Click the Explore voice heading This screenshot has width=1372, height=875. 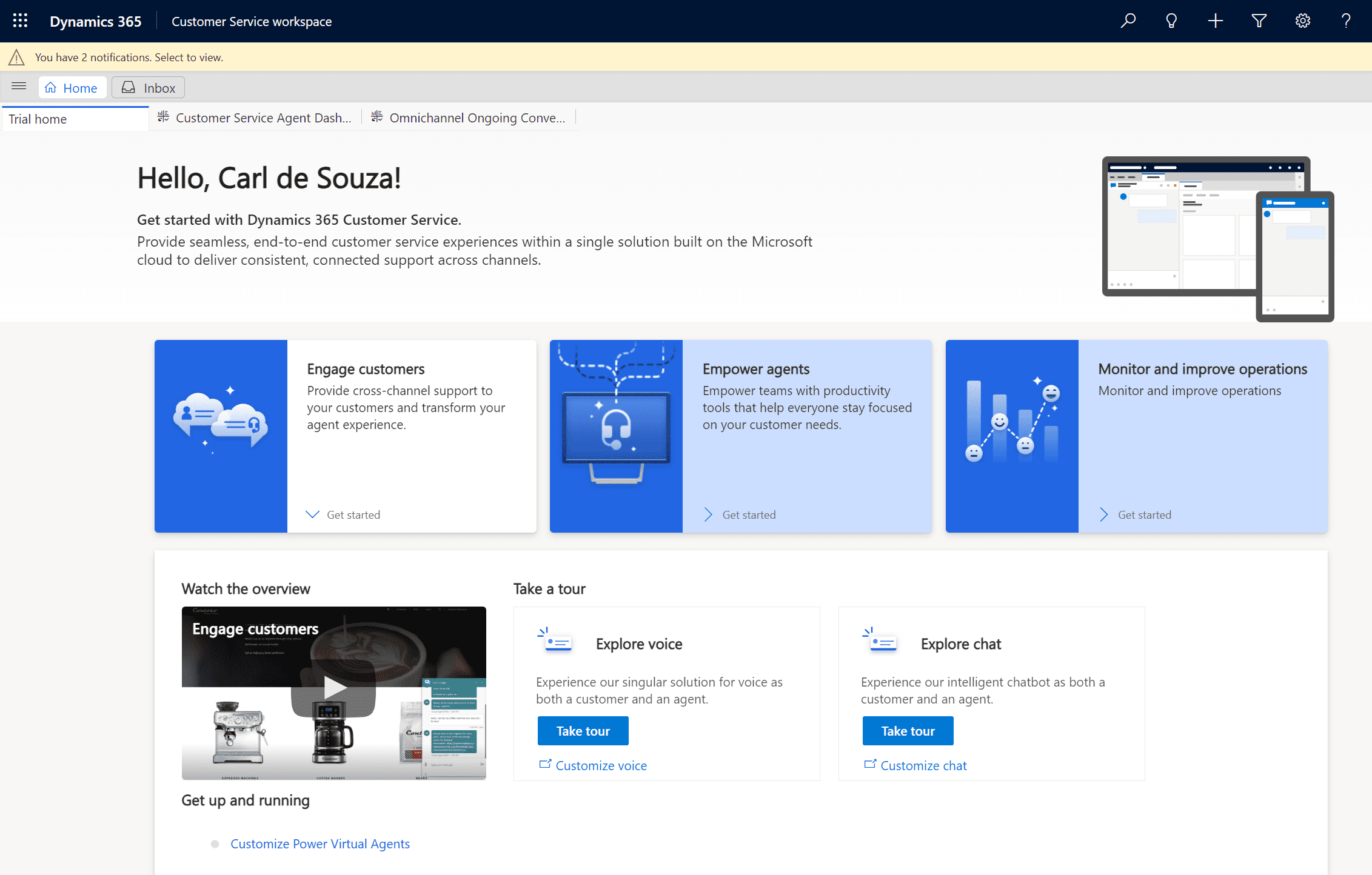point(639,644)
